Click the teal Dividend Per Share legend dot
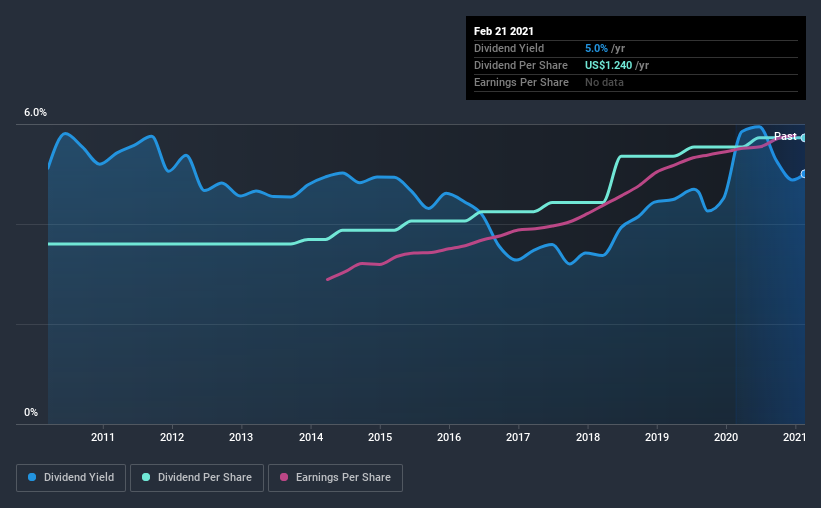Image resolution: width=821 pixels, height=508 pixels. tap(146, 477)
